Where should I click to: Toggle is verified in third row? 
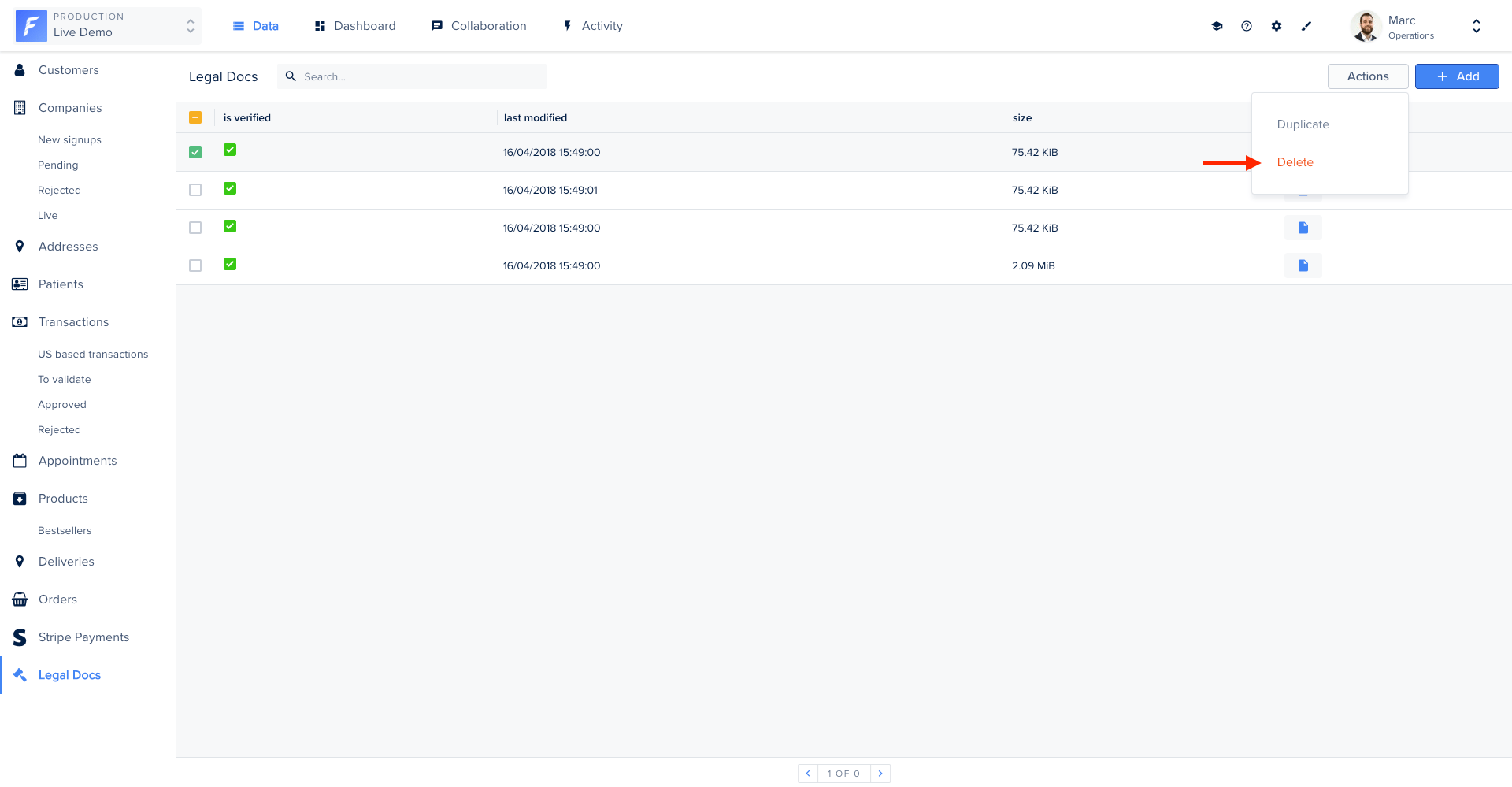click(x=230, y=226)
